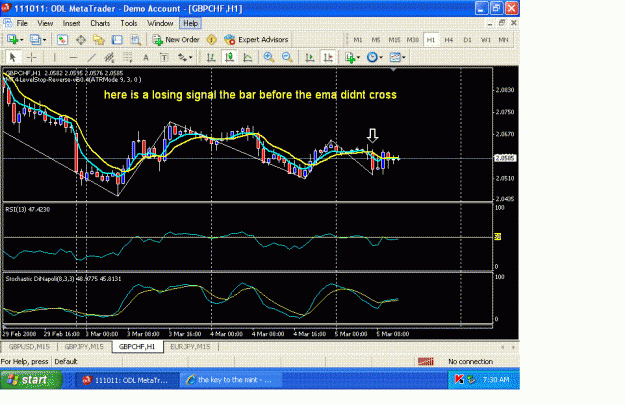Select the Text 'A' tool
This screenshot has height=405, width=625.
coord(146,57)
